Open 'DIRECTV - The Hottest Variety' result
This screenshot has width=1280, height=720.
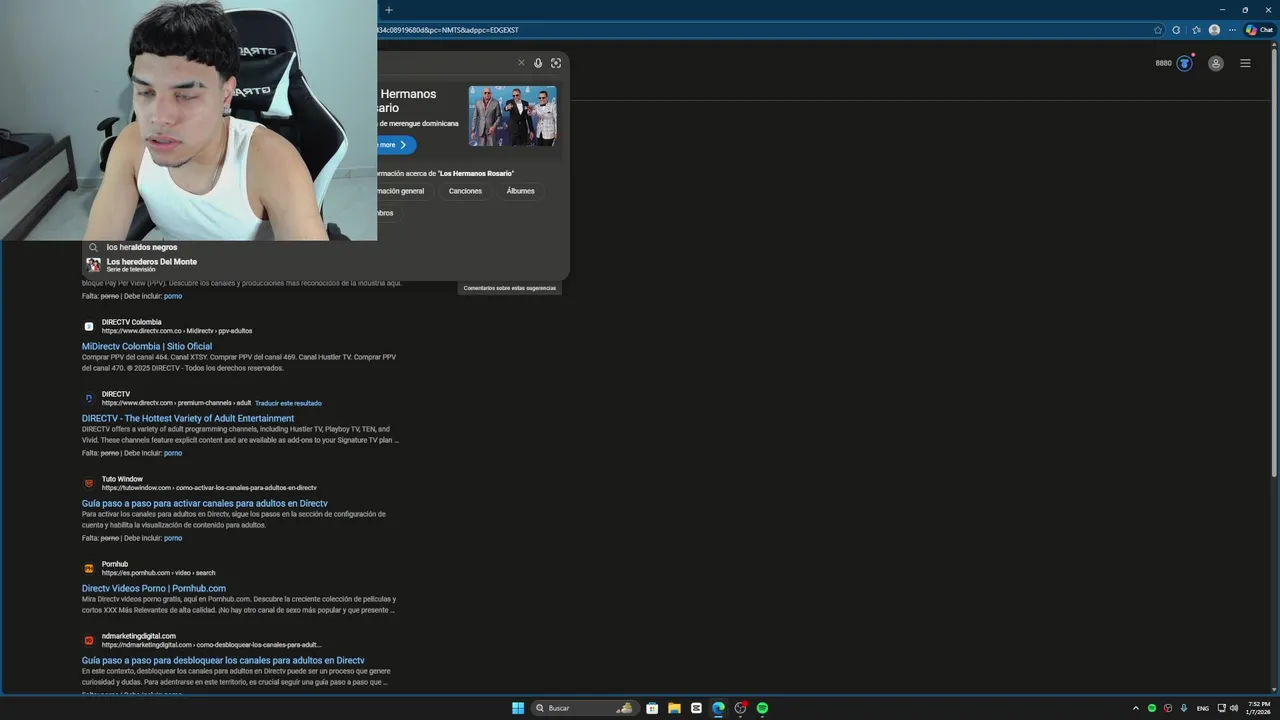(x=188, y=418)
